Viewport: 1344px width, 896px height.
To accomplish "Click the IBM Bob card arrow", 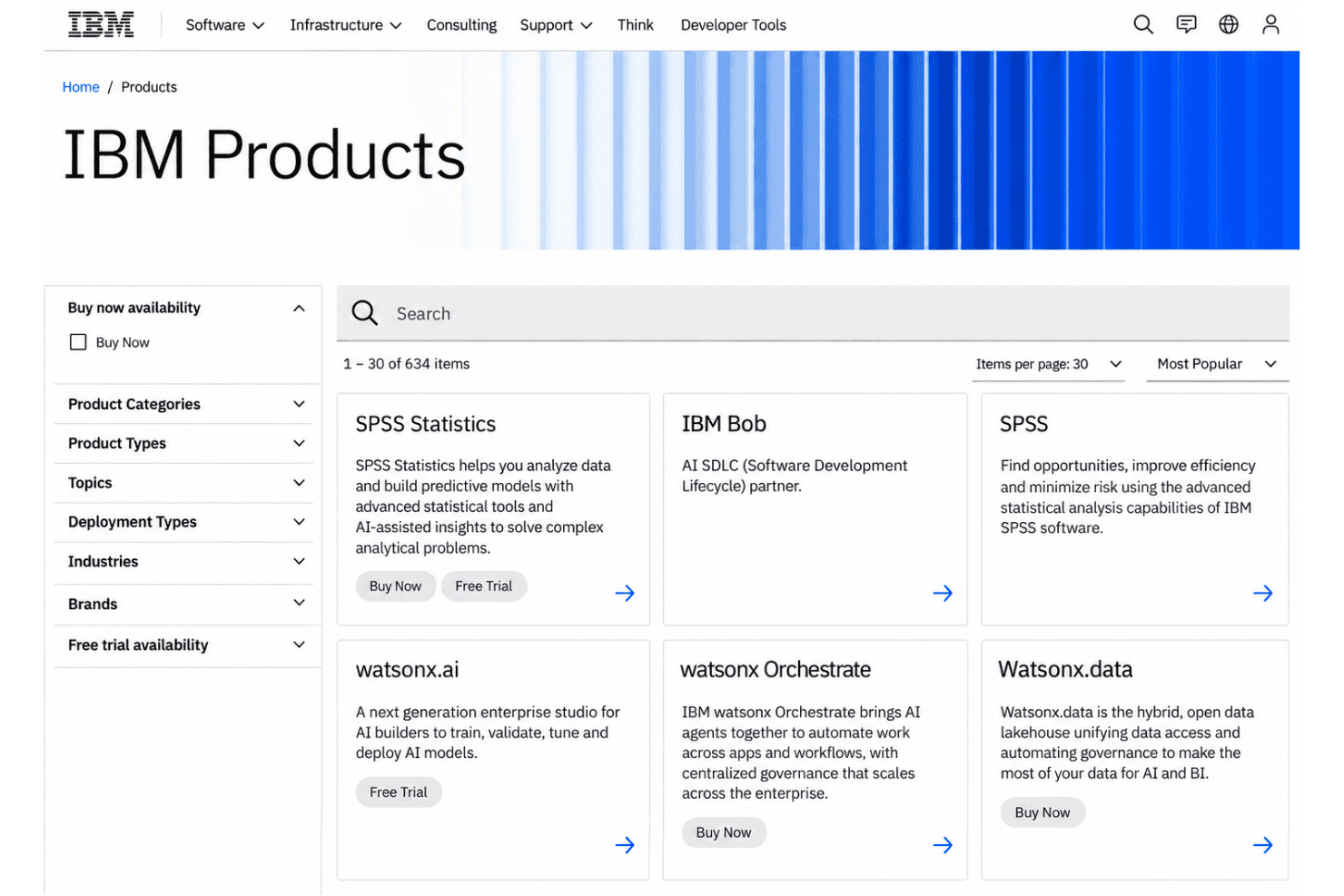I will tap(943, 593).
